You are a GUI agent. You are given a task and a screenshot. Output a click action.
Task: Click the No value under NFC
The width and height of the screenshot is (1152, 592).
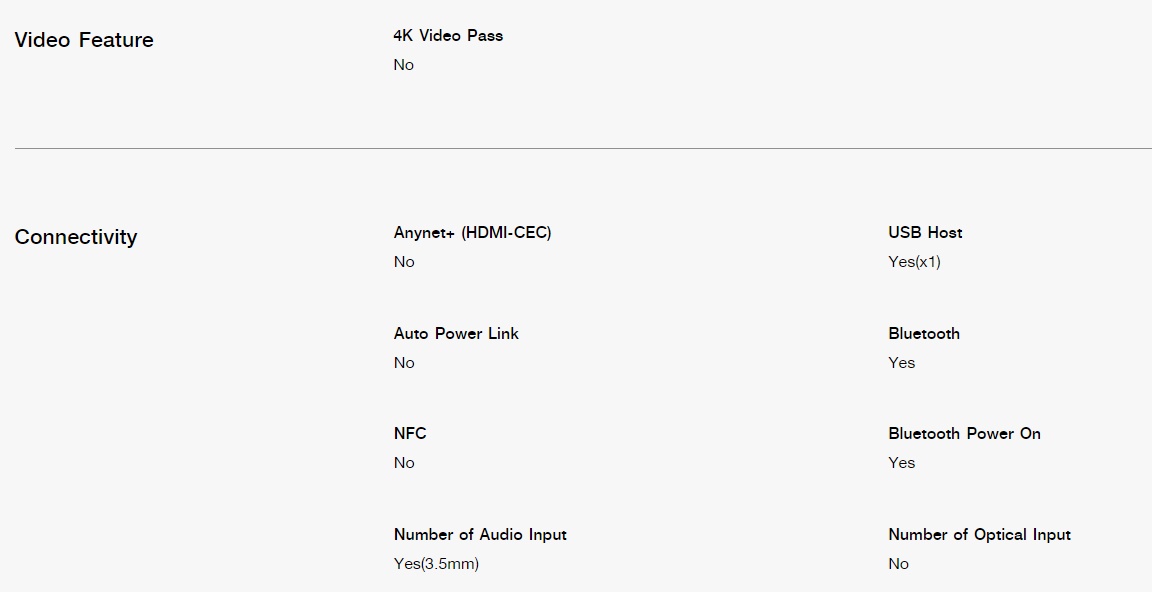(x=403, y=463)
